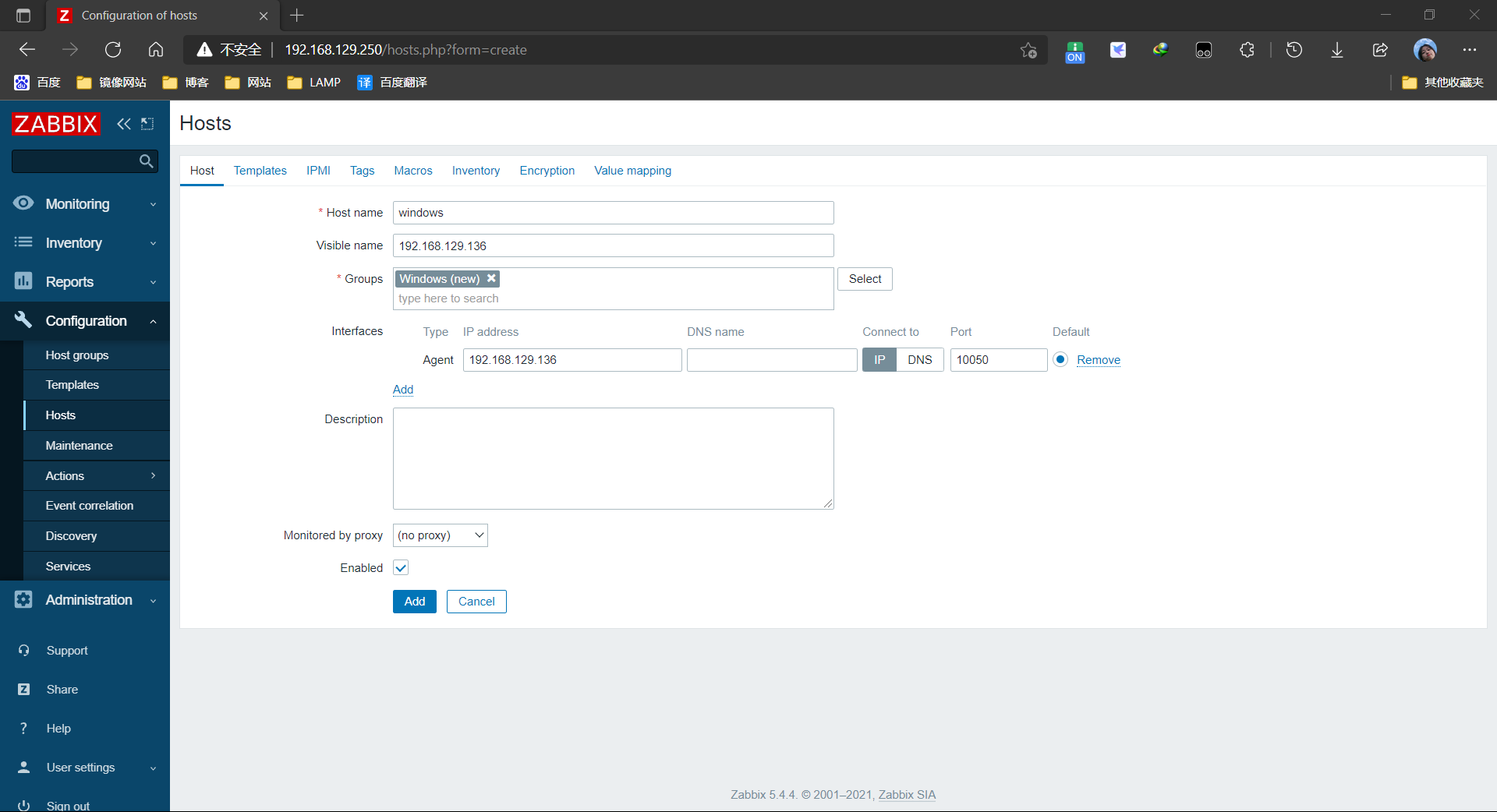Open browser downloads icon

point(1337,50)
